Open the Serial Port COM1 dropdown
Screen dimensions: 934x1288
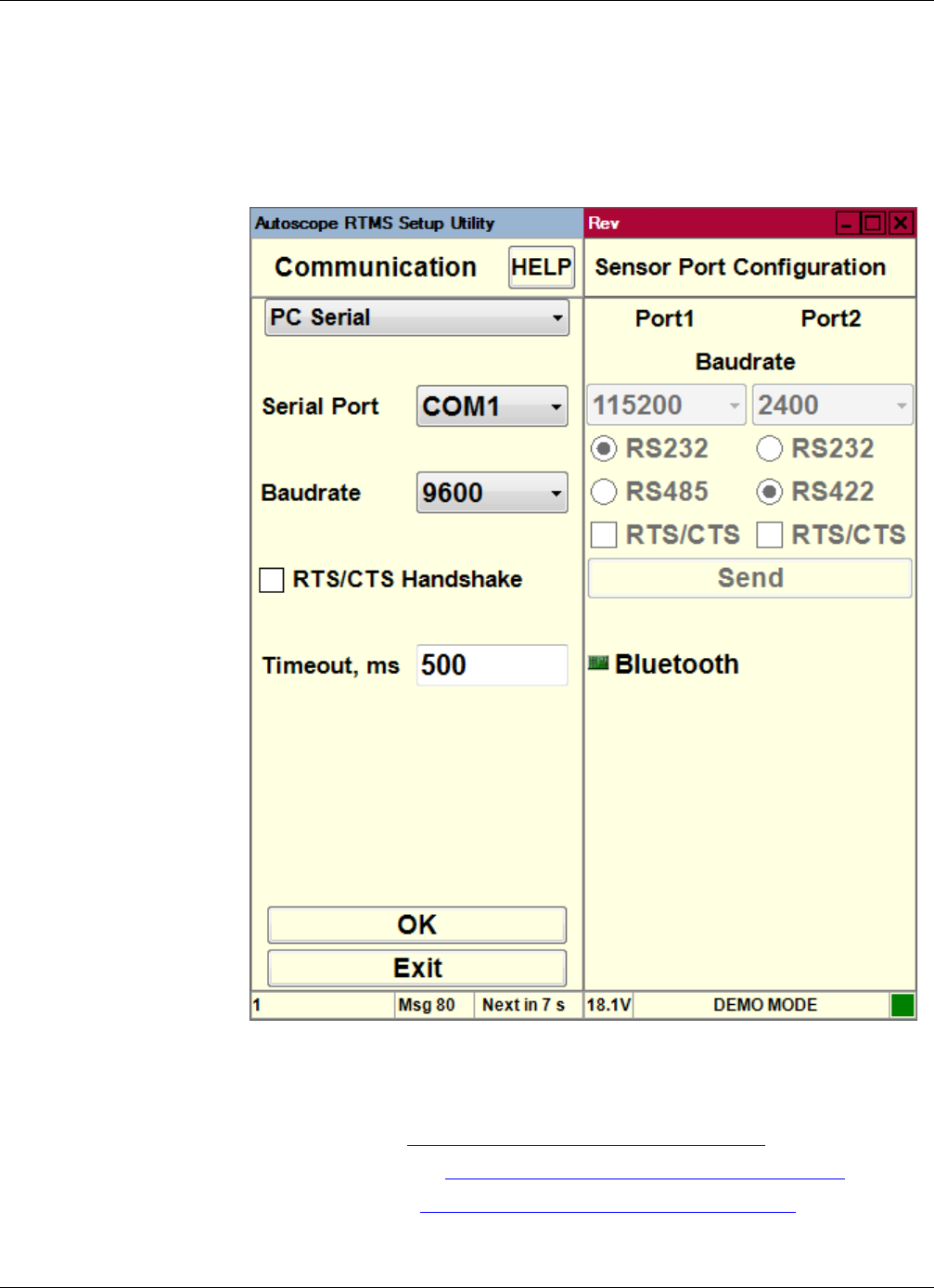click(x=492, y=406)
